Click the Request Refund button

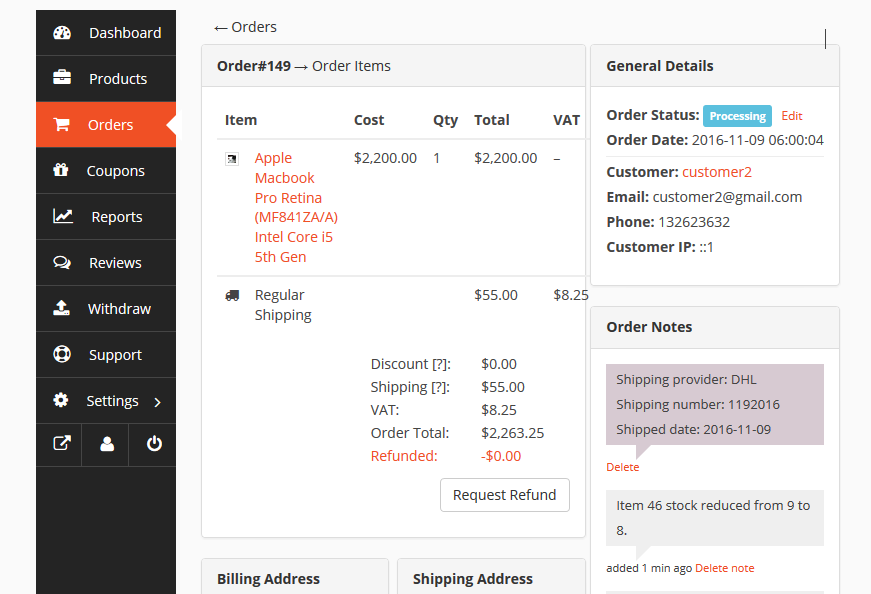click(x=504, y=495)
